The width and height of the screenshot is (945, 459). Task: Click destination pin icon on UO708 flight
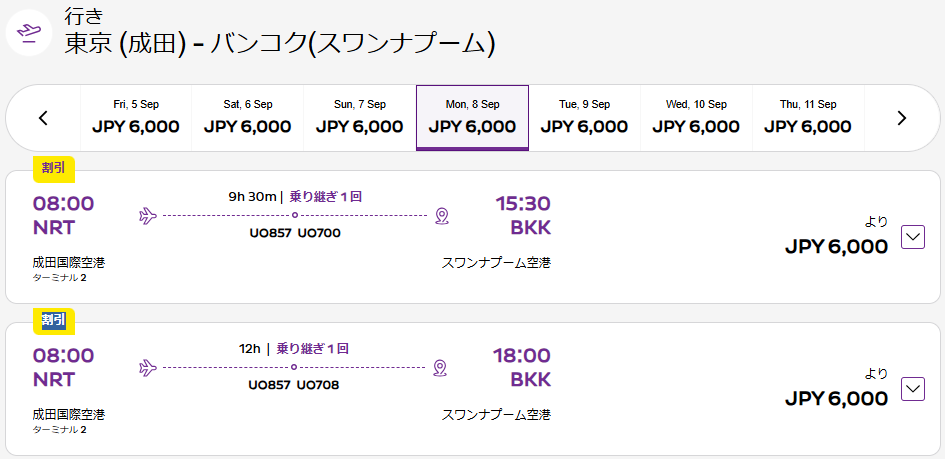441,367
